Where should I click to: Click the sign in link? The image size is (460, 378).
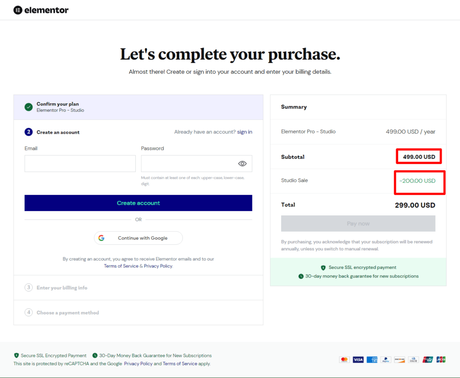click(245, 132)
